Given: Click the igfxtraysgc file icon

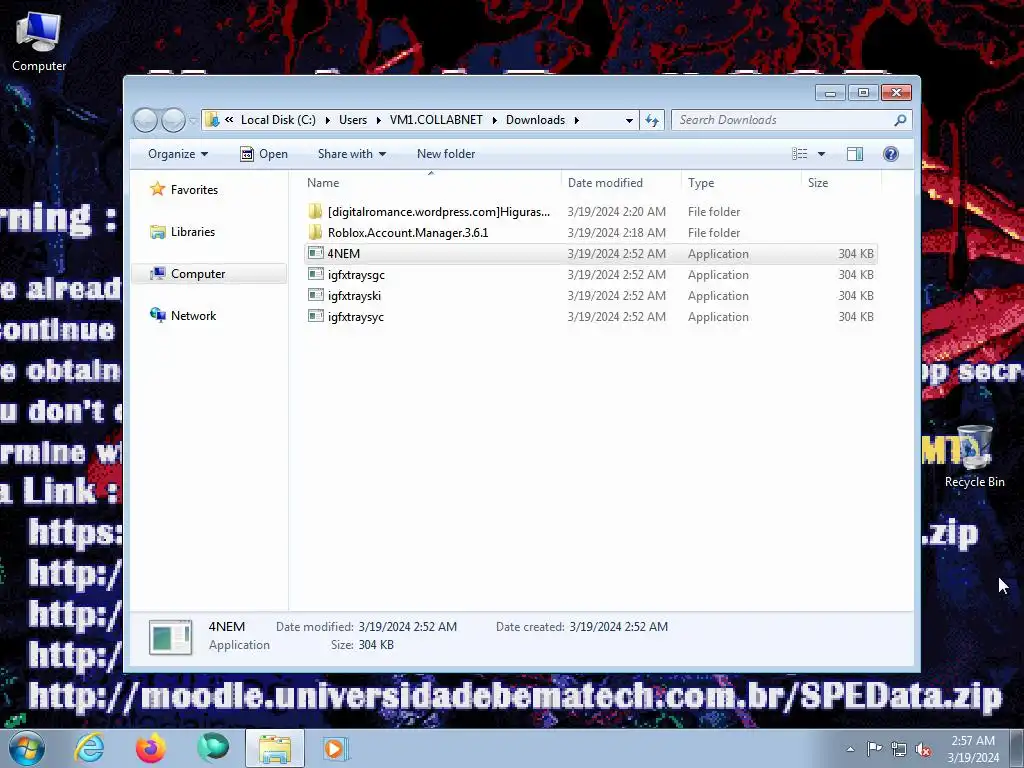Looking at the screenshot, I should [316, 274].
